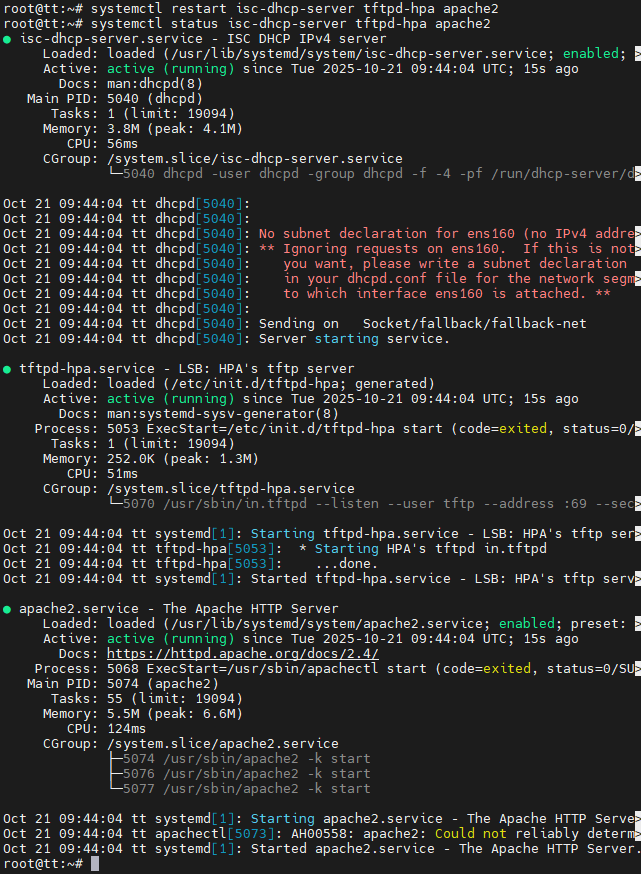The height and width of the screenshot is (874, 641).
Task: Click the 'Memory: 252.0K (peak: 1.3M)' value
Action: pos(182,459)
